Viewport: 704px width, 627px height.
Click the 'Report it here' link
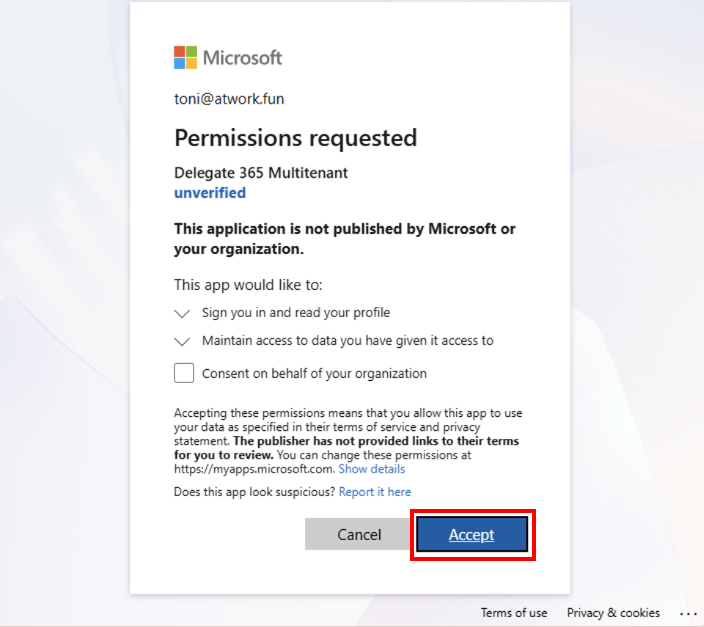pyautogui.click(x=375, y=492)
